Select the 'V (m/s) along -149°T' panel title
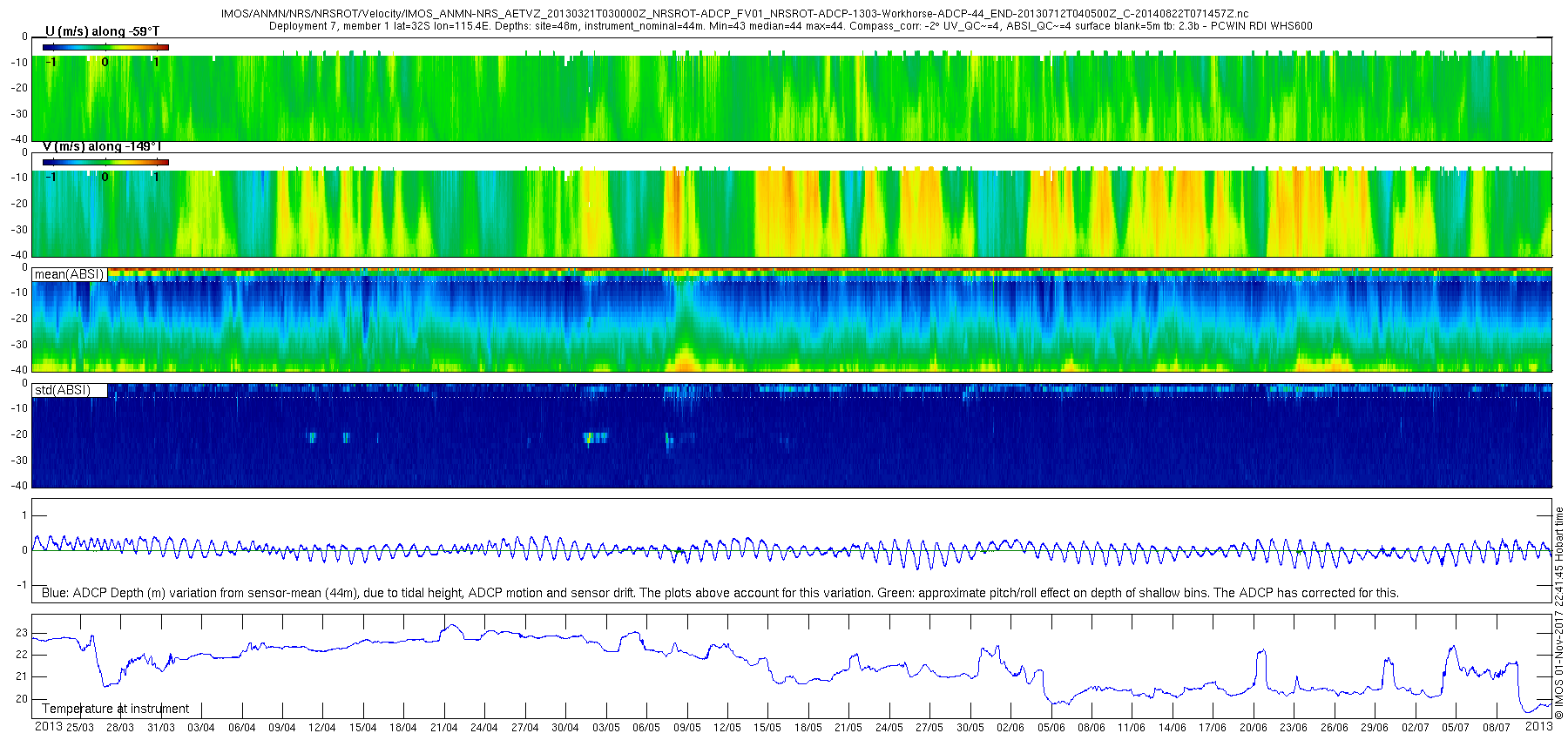1568x740 pixels. (x=102, y=146)
